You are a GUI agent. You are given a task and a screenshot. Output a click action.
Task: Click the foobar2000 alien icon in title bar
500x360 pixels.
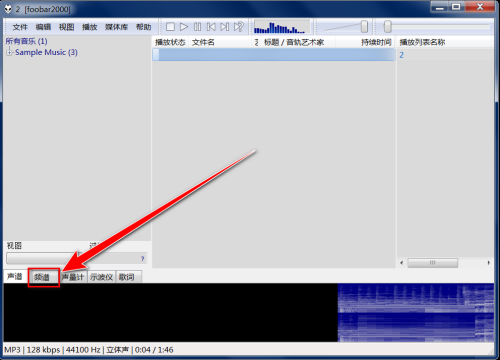8,9
